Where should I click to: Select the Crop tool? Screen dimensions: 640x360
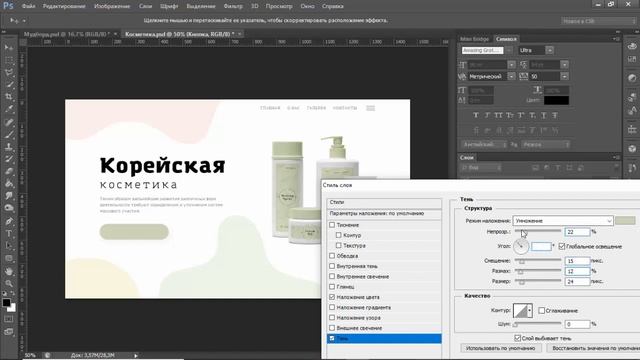point(9,97)
